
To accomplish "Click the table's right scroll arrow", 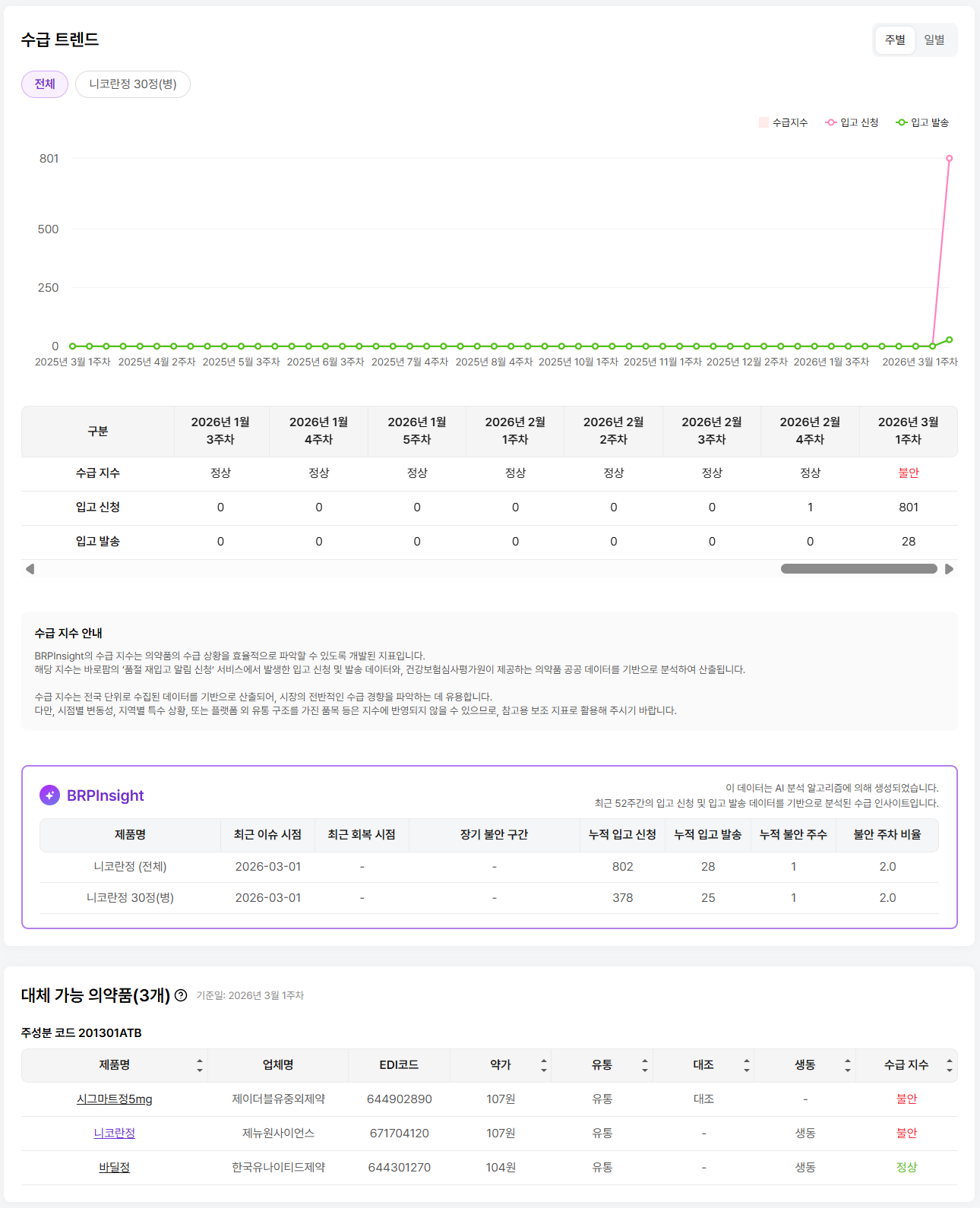I will [949, 569].
